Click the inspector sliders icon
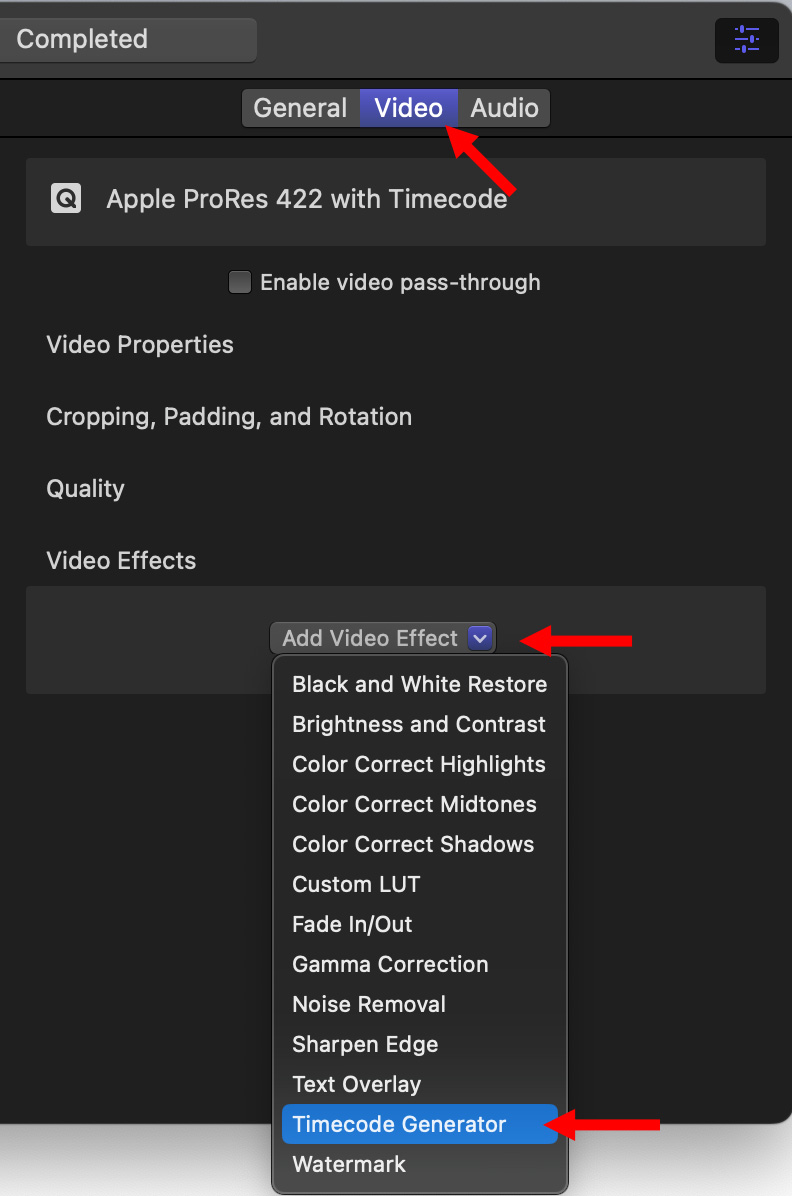 (746, 40)
